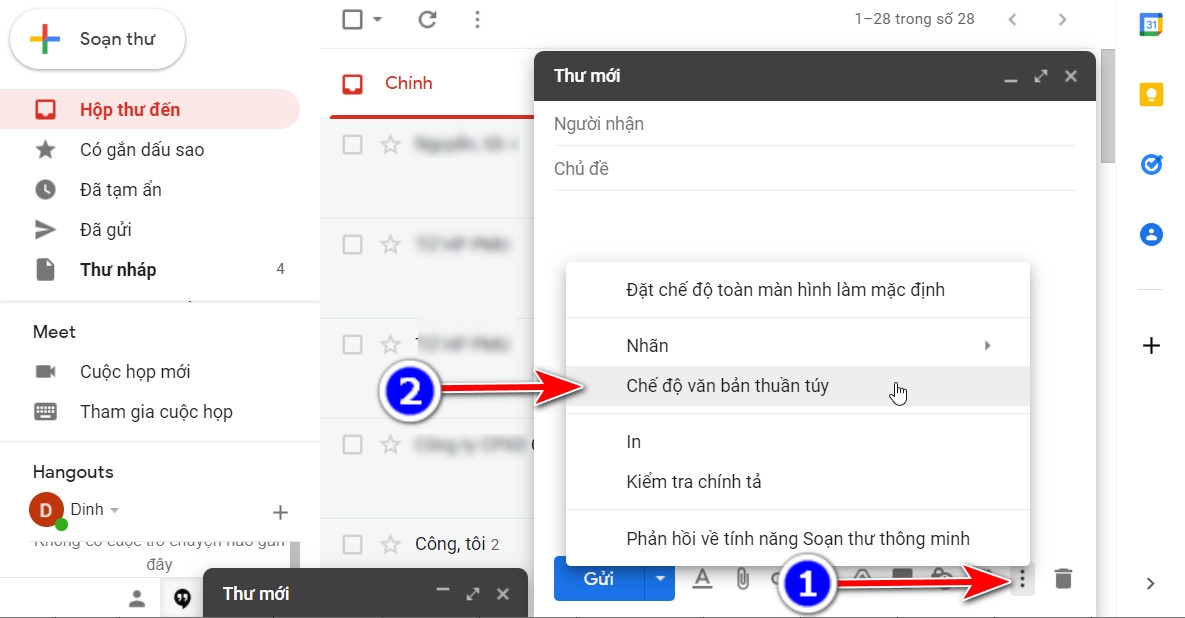
Task: Click the keyboard icon for joining meeting
Action: [45, 412]
